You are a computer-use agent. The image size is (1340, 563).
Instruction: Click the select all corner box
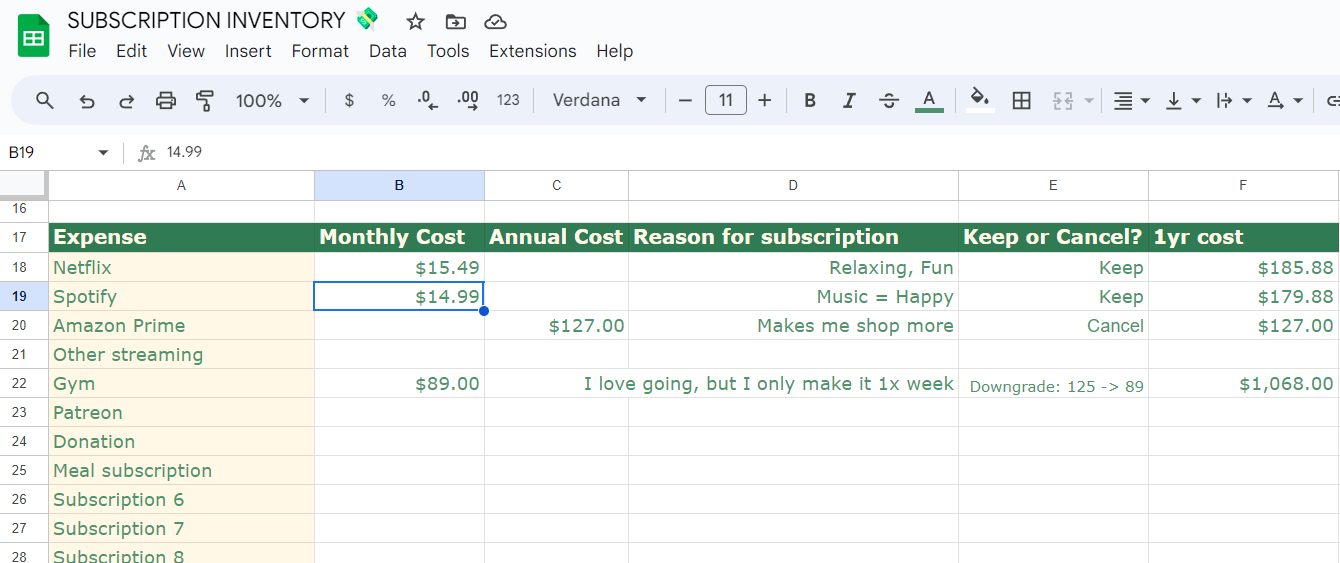click(x=23, y=185)
